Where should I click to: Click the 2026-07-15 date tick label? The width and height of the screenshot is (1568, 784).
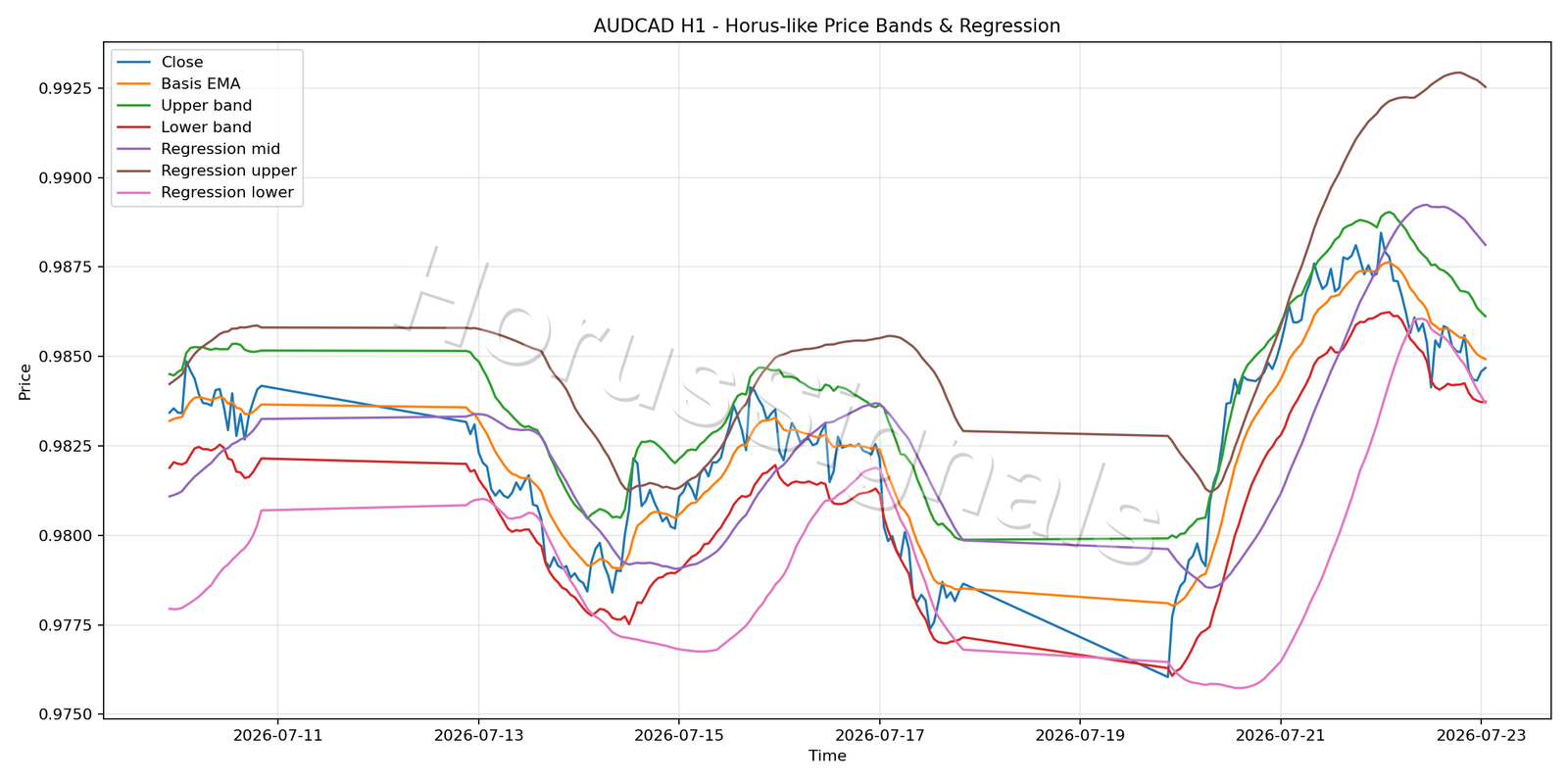point(679,736)
